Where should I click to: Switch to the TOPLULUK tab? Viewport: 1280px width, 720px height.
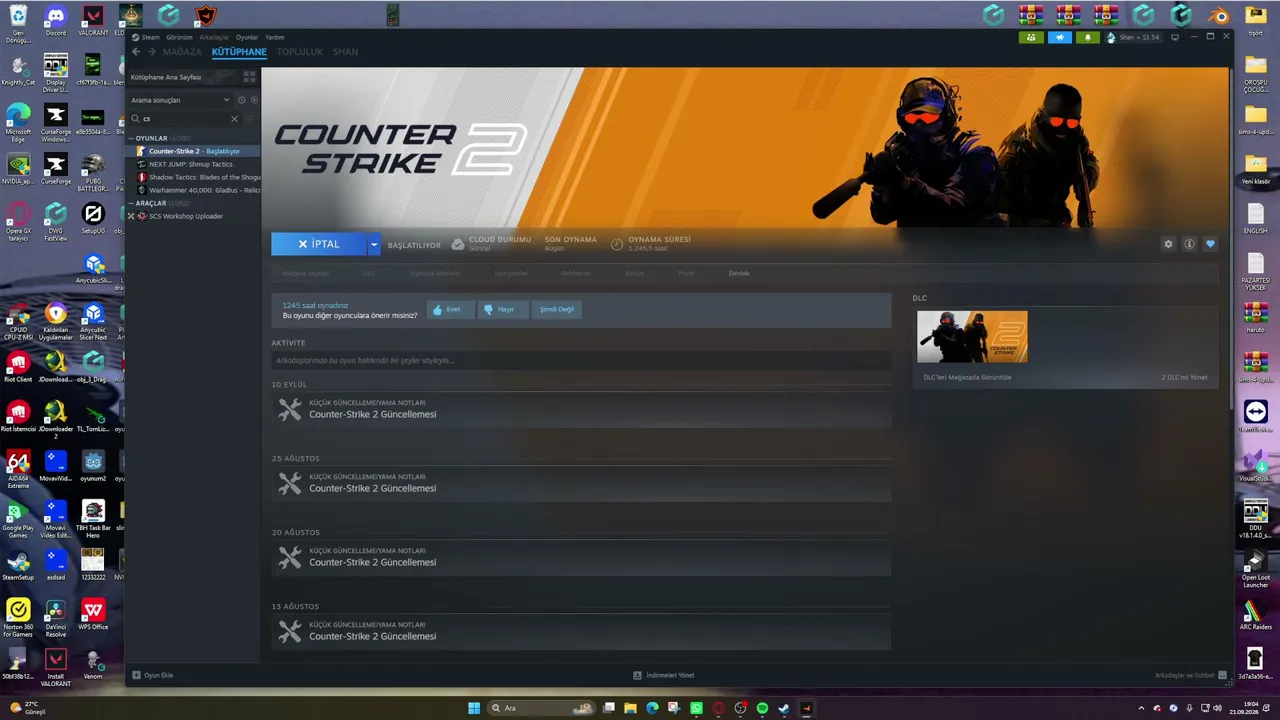(300, 52)
